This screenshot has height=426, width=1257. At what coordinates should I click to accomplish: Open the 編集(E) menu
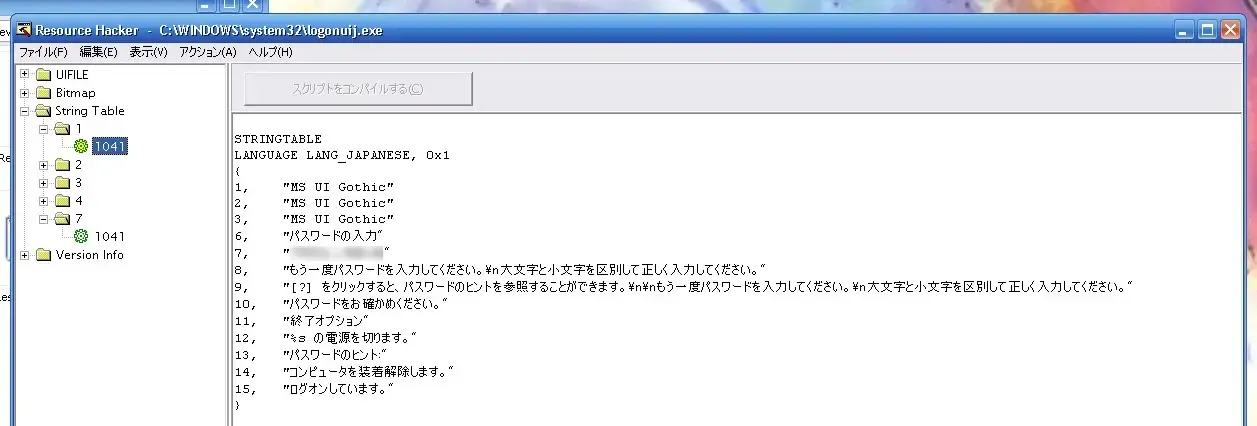click(98, 52)
